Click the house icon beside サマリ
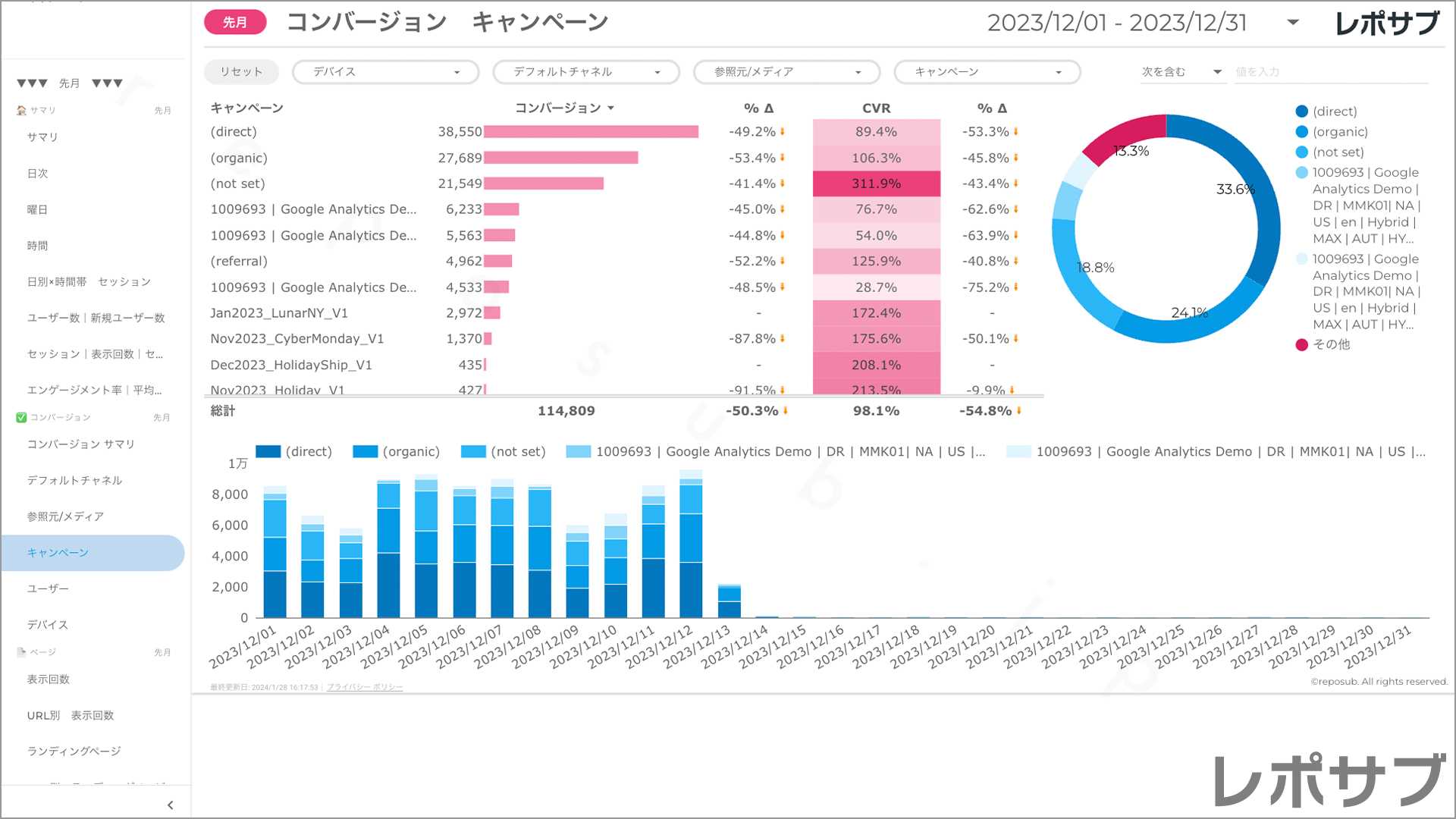Screen dimensions: 1456x819 click(x=21, y=111)
